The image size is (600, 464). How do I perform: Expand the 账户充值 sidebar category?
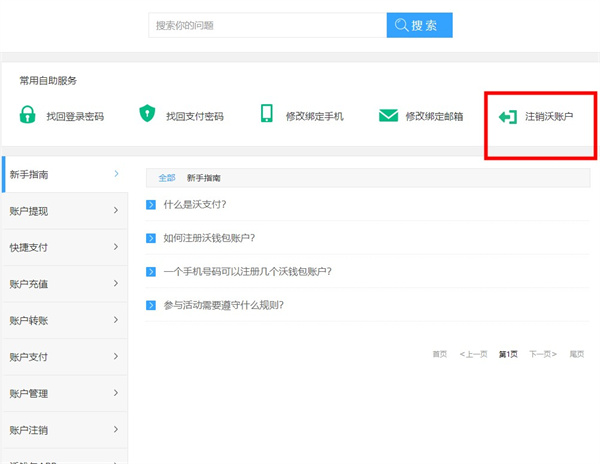tap(64, 284)
